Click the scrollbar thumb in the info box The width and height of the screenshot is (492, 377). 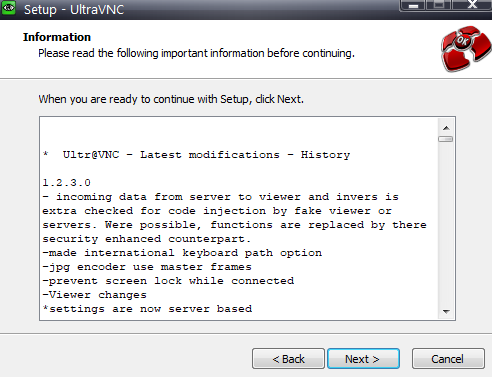click(x=446, y=139)
